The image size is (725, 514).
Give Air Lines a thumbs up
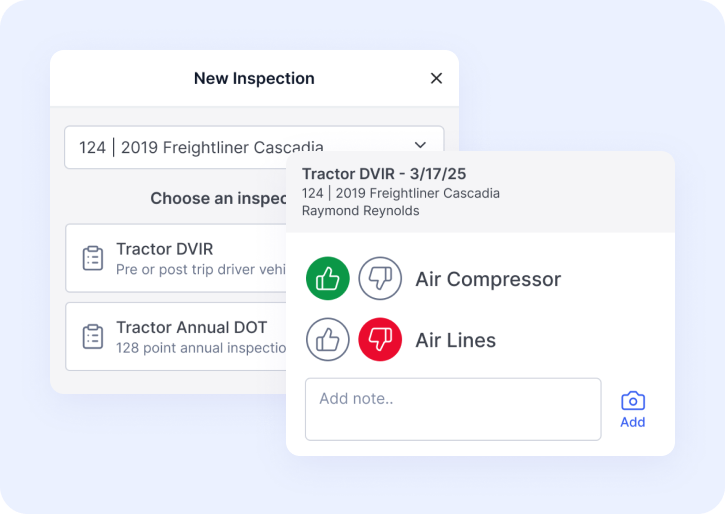[328, 340]
